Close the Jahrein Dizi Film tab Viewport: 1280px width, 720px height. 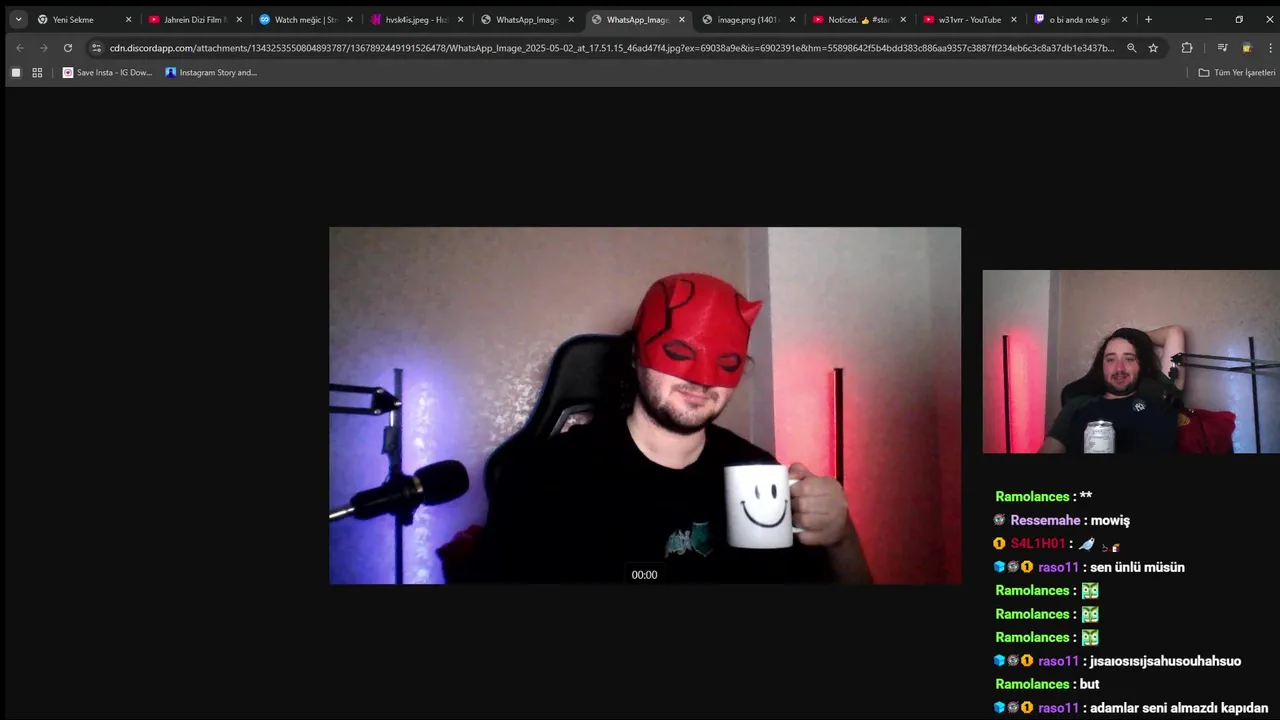239,19
